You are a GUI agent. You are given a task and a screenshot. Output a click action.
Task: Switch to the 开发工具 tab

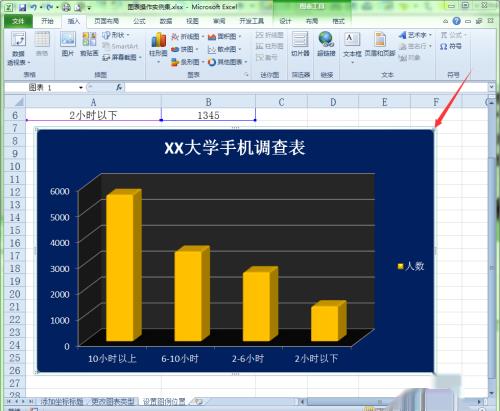point(251,21)
